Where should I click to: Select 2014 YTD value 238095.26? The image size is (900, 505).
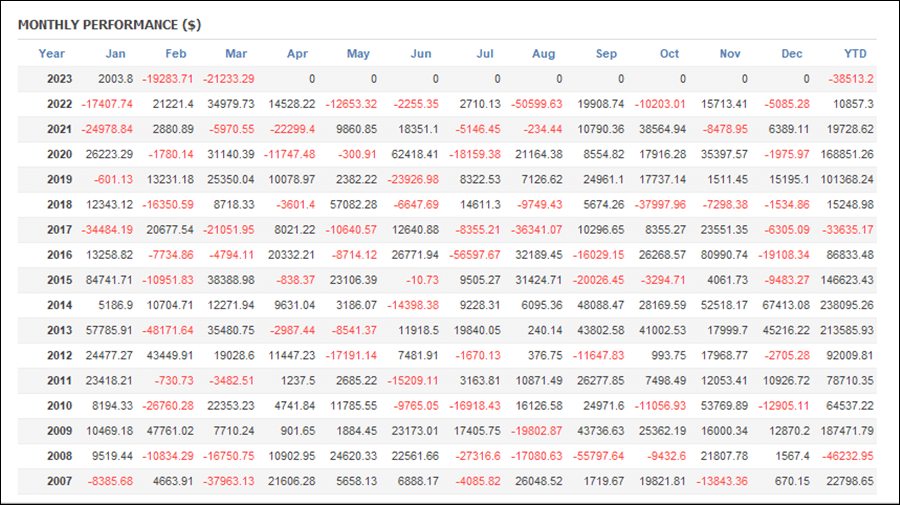(847, 305)
